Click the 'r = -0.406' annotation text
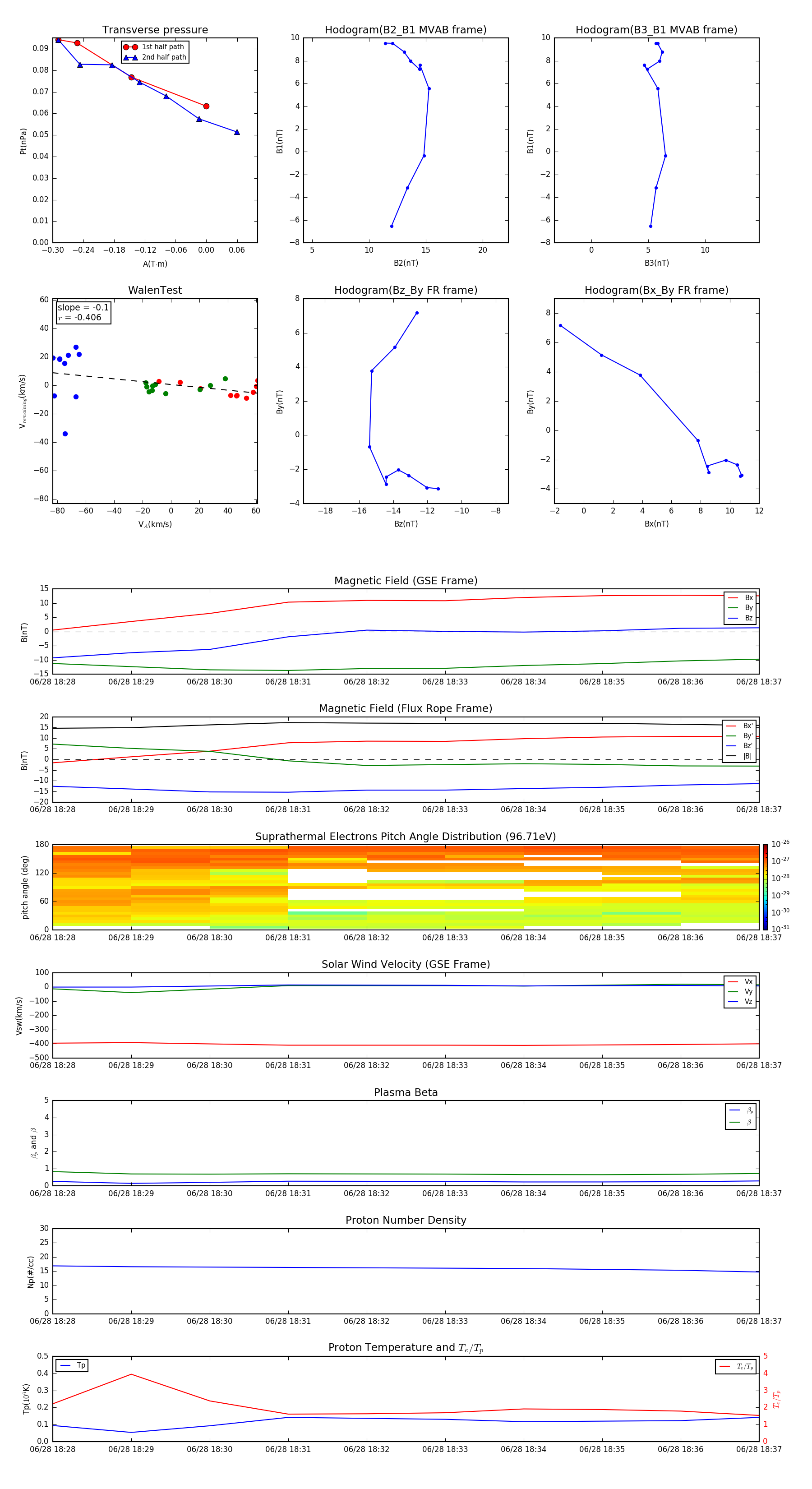 point(80,317)
